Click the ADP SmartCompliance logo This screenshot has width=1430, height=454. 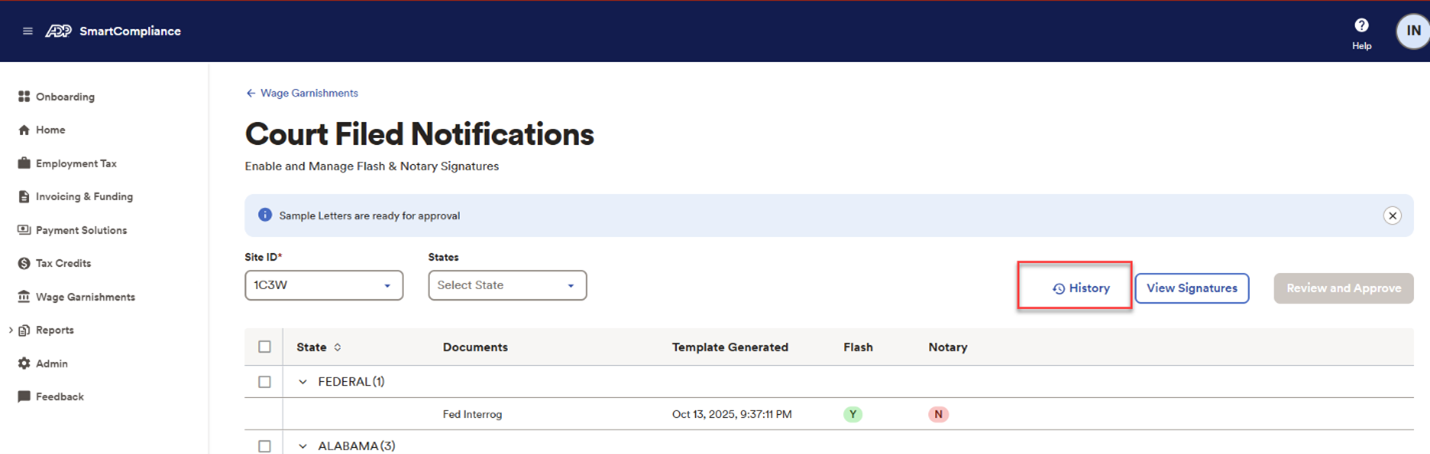114,31
